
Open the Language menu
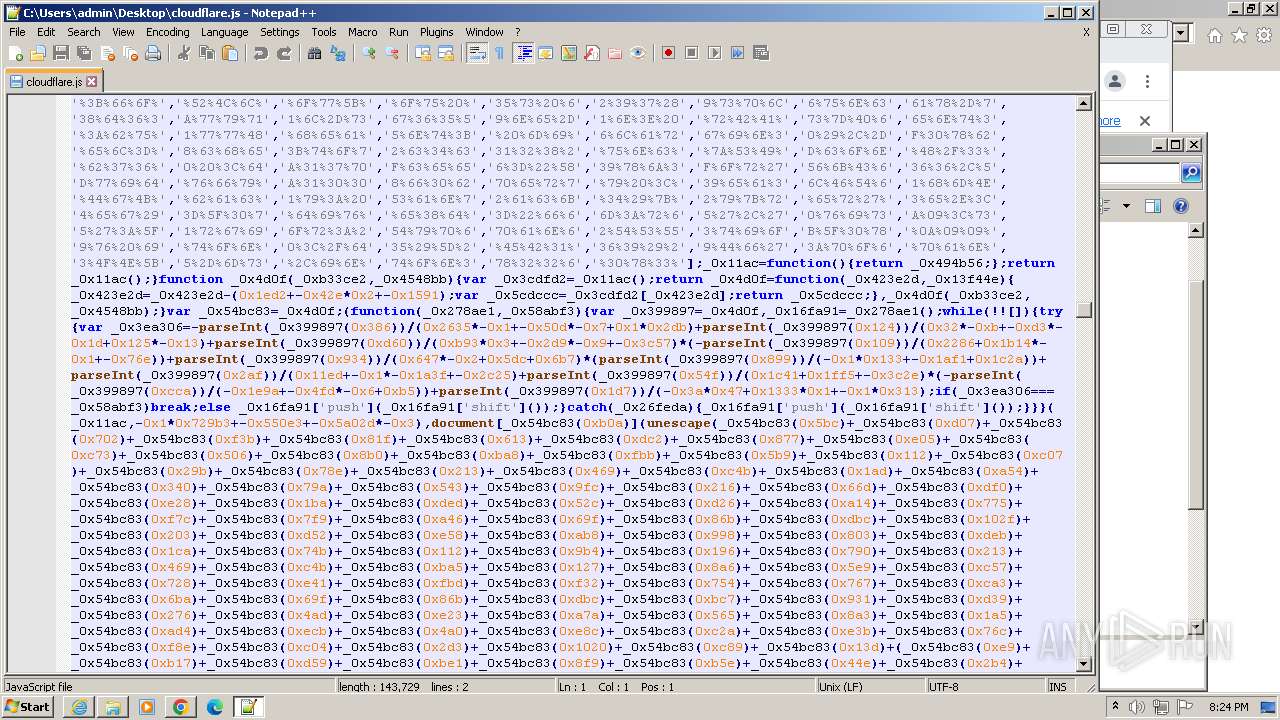click(224, 32)
